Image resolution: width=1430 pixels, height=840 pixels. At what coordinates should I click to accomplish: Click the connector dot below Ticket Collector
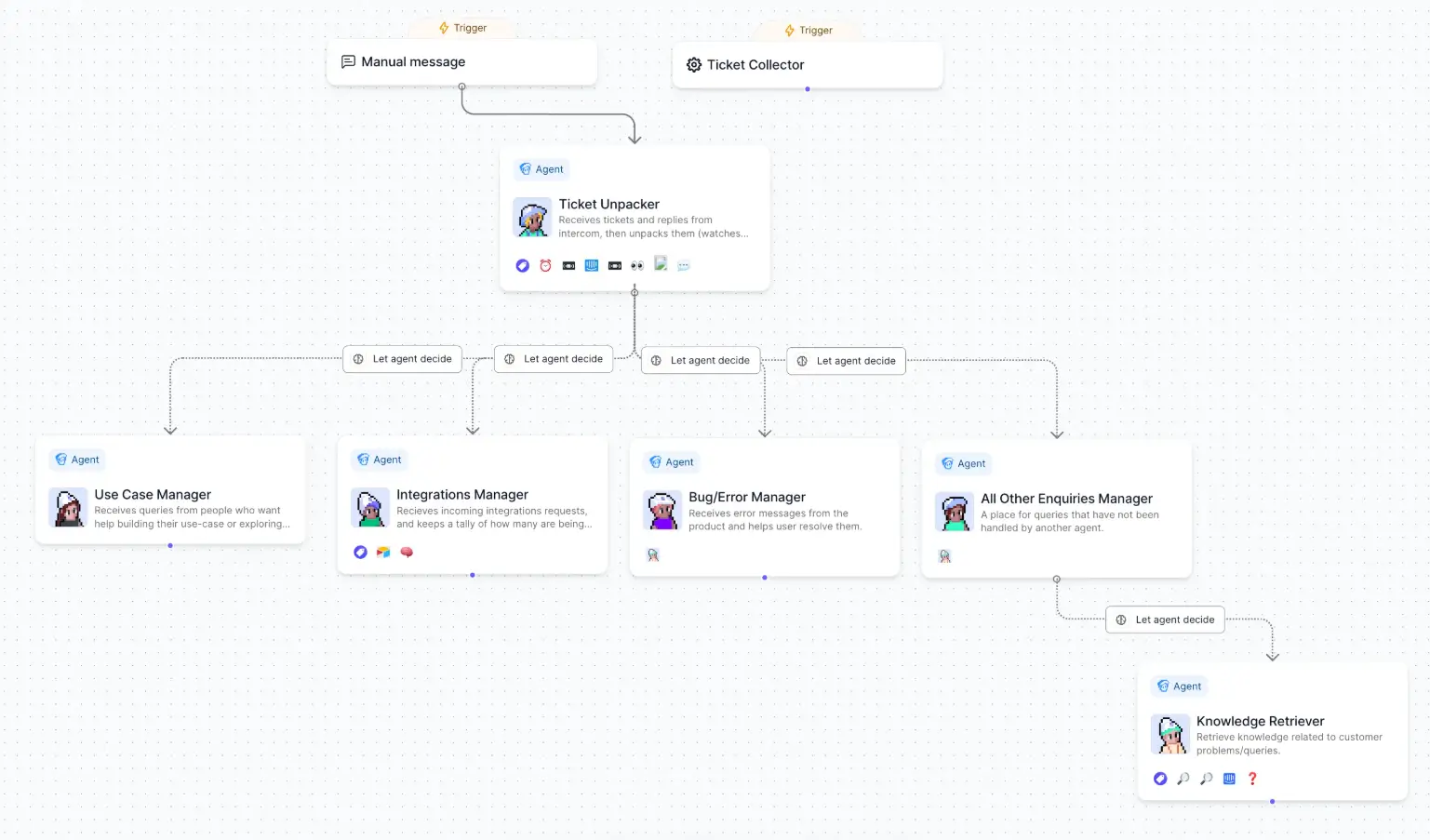pyautogui.click(x=808, y=89)
